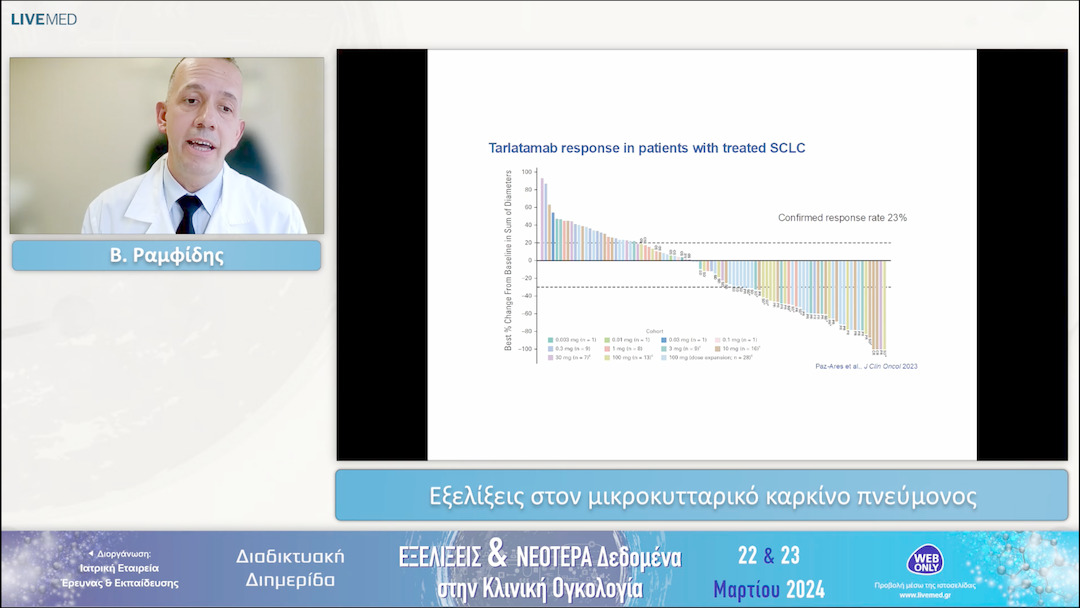Open the www.livemed.gr website link
Screen dimensions: 1080x608
925,595
